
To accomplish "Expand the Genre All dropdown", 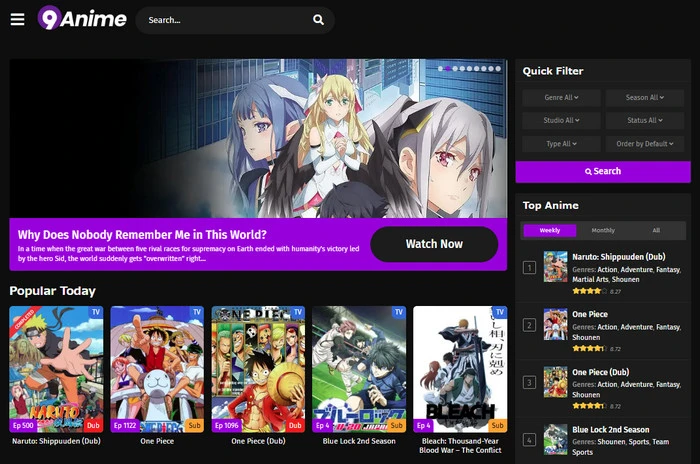I will tap(561, 98).
